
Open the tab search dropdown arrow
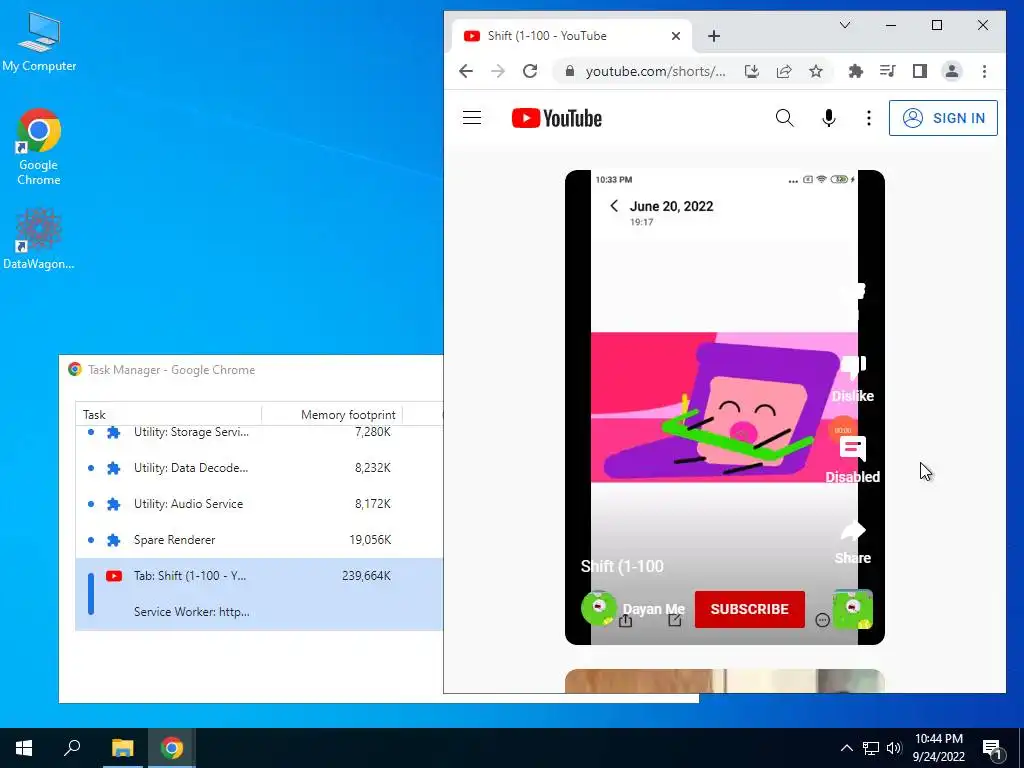click(844, 25)
